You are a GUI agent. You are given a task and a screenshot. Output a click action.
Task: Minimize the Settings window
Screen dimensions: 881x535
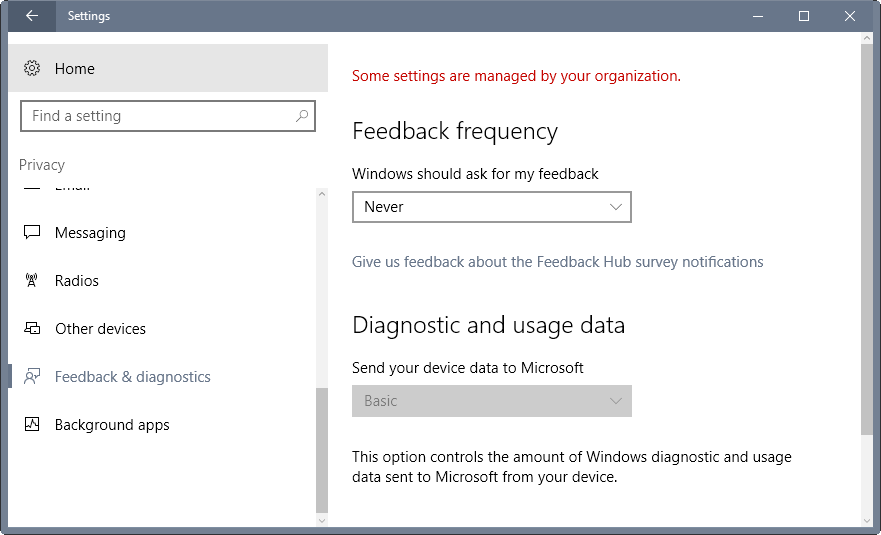(x=758, y=16)
